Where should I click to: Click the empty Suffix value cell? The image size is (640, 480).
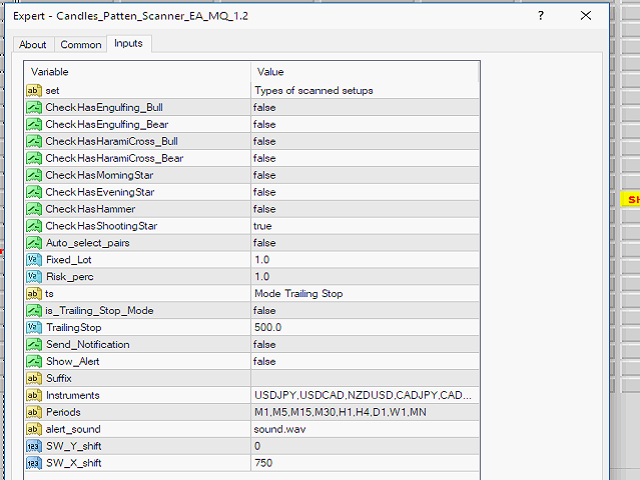pos(365,378)
